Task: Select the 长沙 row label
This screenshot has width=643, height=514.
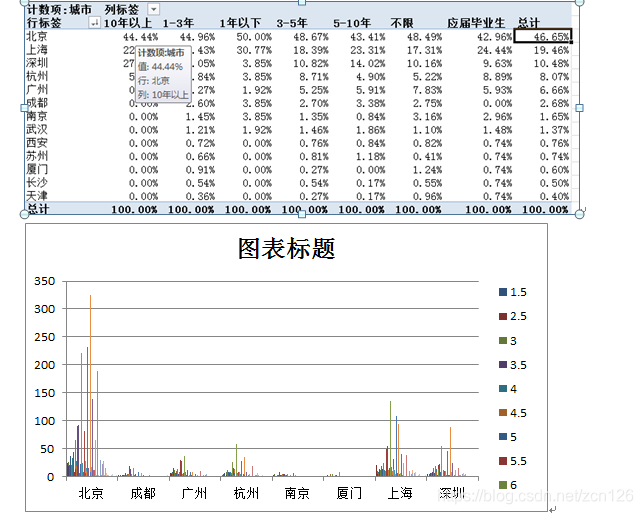Action: click(37, 183)
